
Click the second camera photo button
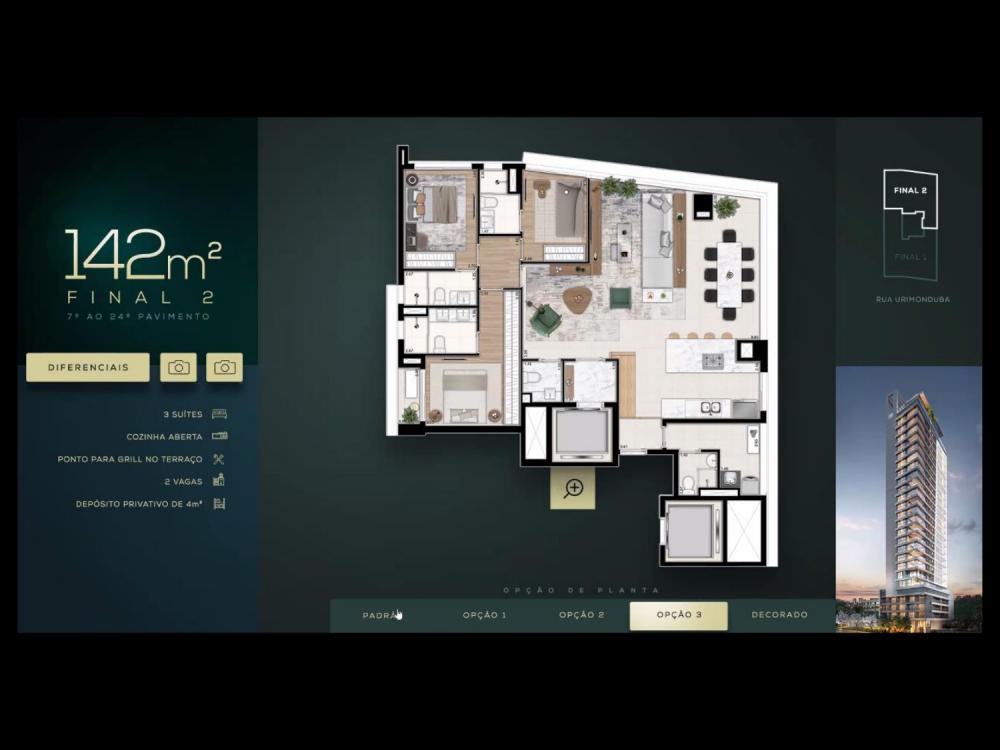(224, 367)
